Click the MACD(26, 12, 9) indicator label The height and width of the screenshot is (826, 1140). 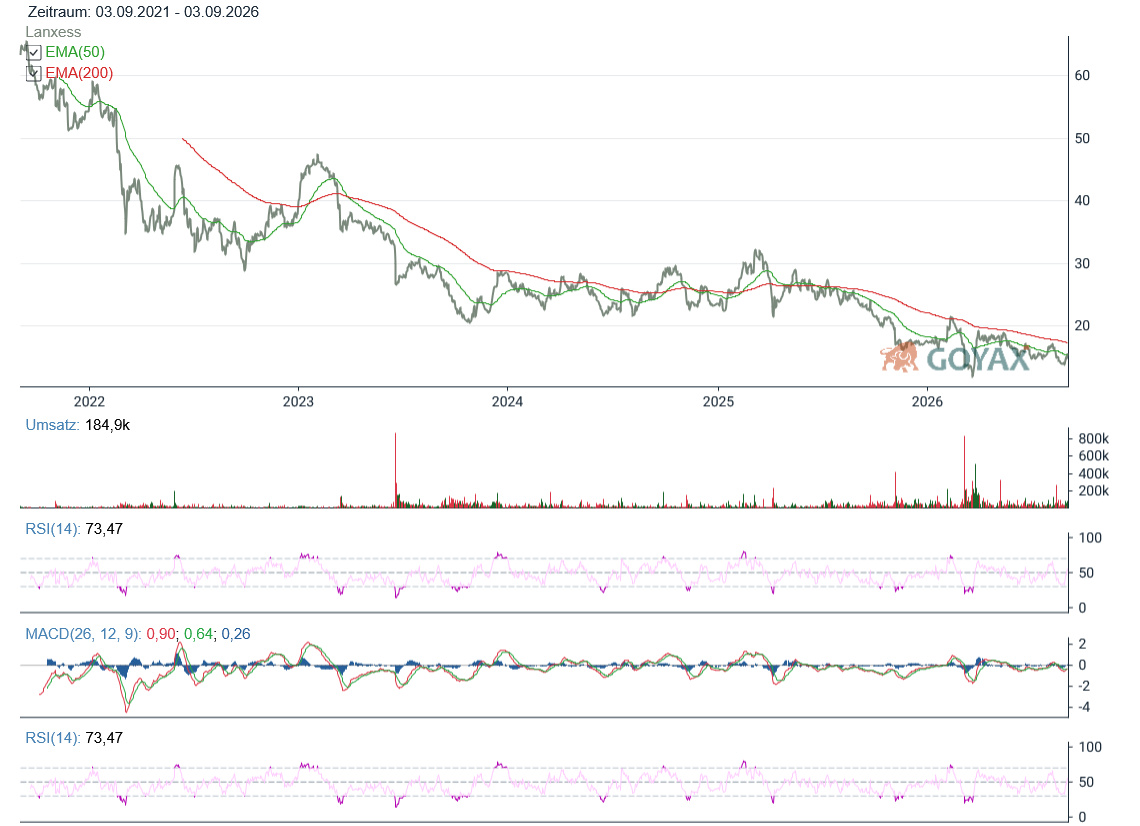pos(83,634)
